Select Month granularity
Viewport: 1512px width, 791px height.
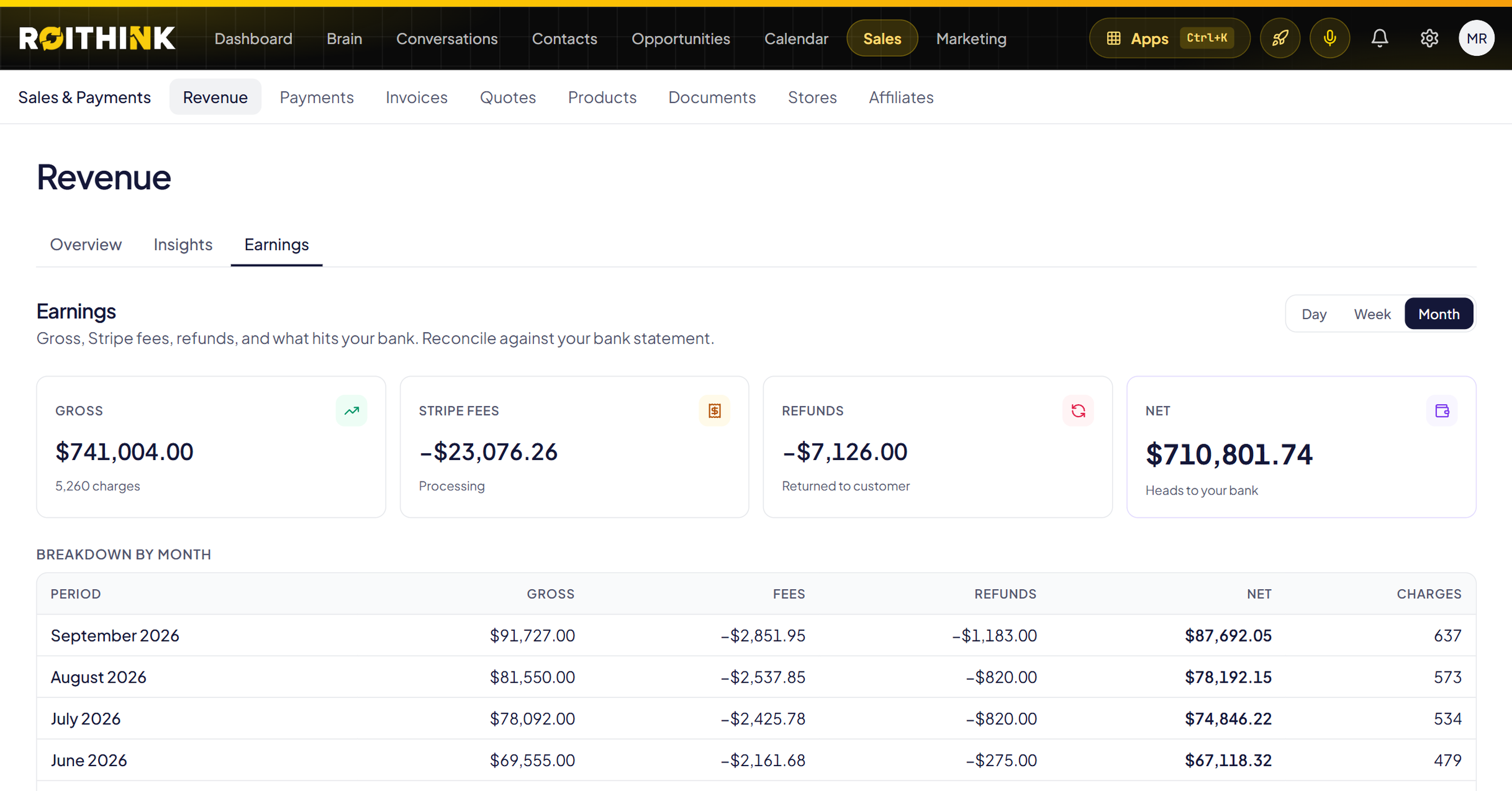tap(1439, 314)
